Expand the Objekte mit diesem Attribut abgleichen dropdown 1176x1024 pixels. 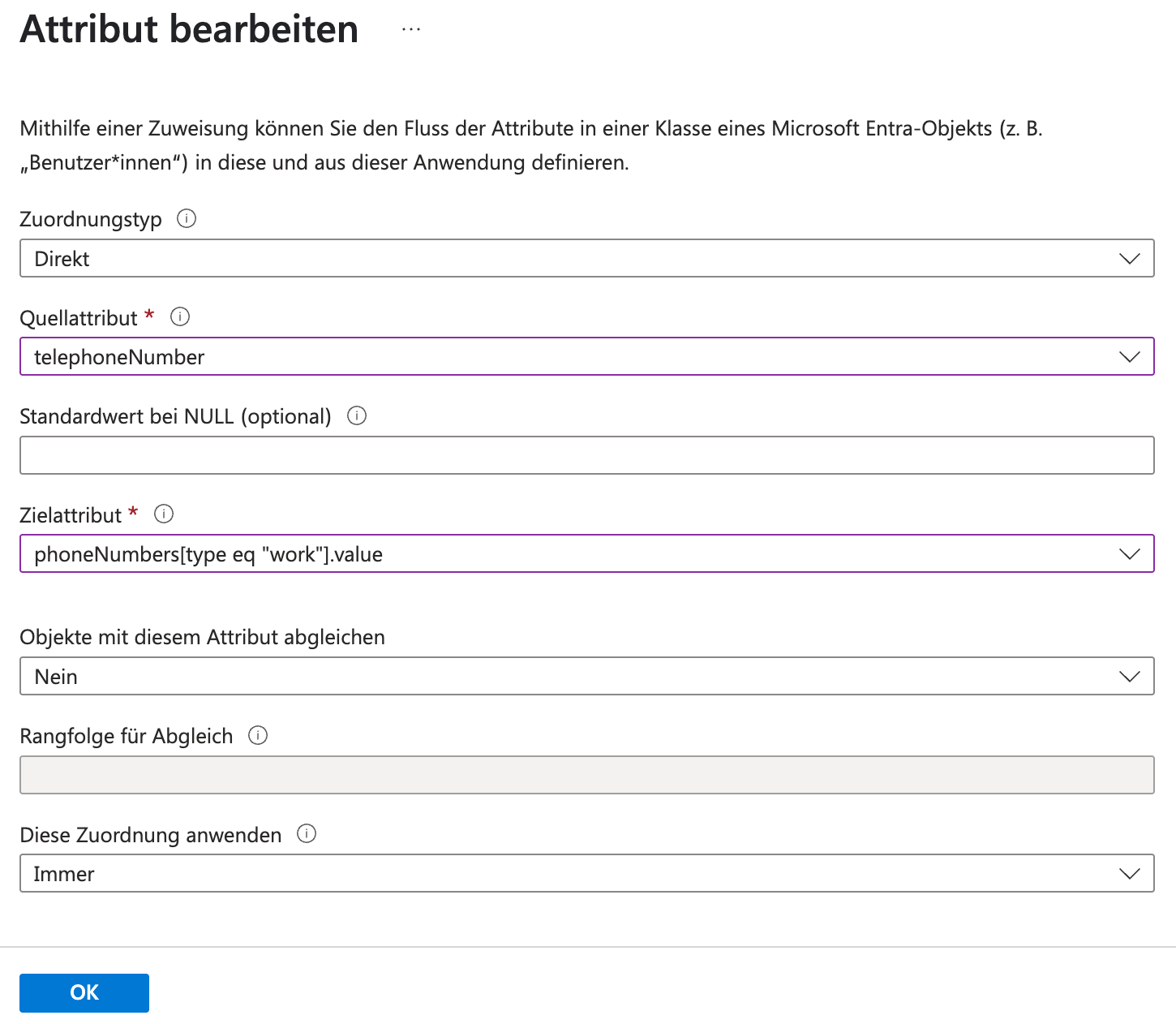tap(568, 677)
